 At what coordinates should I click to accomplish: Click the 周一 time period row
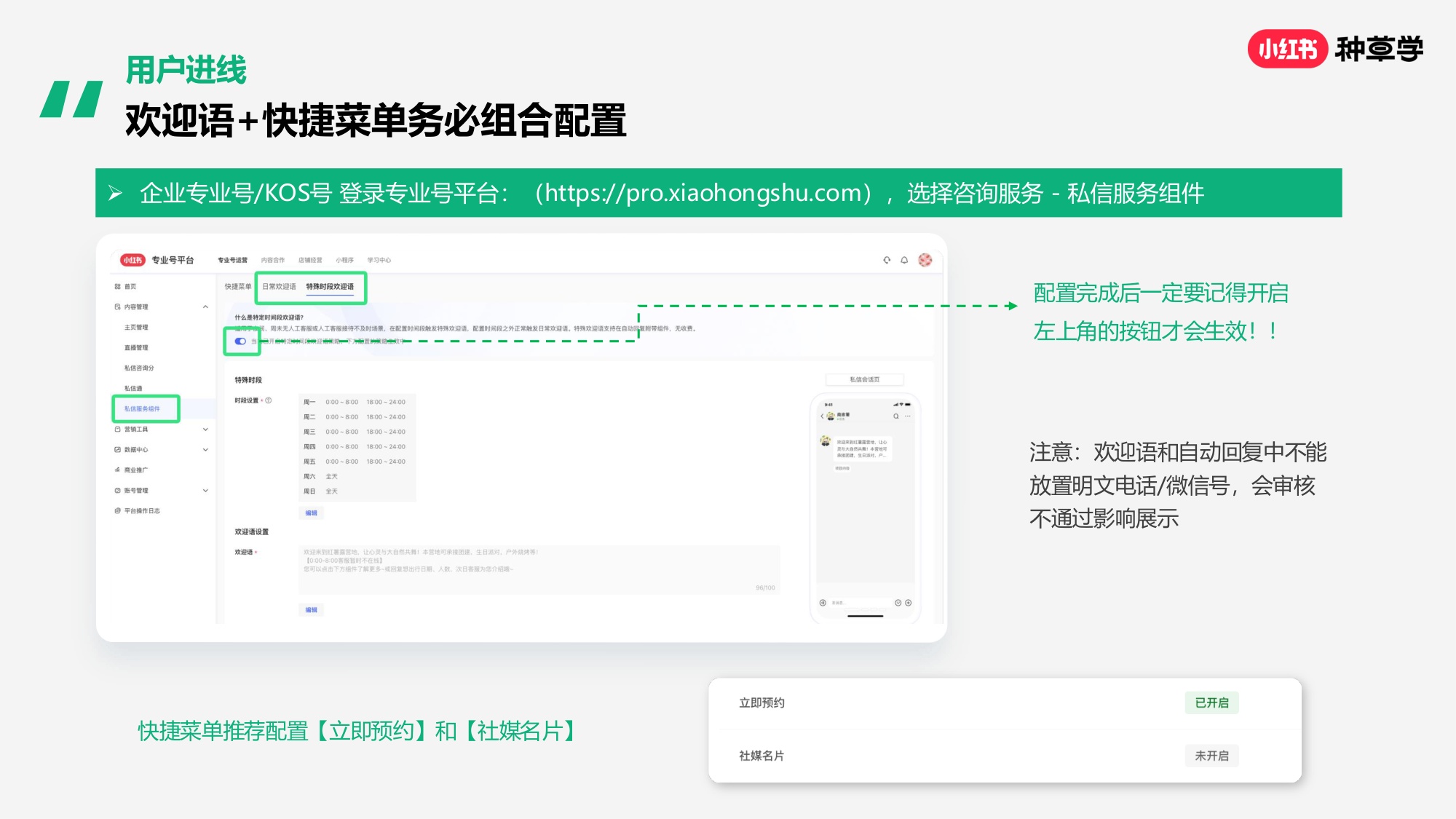pos(355,402)
